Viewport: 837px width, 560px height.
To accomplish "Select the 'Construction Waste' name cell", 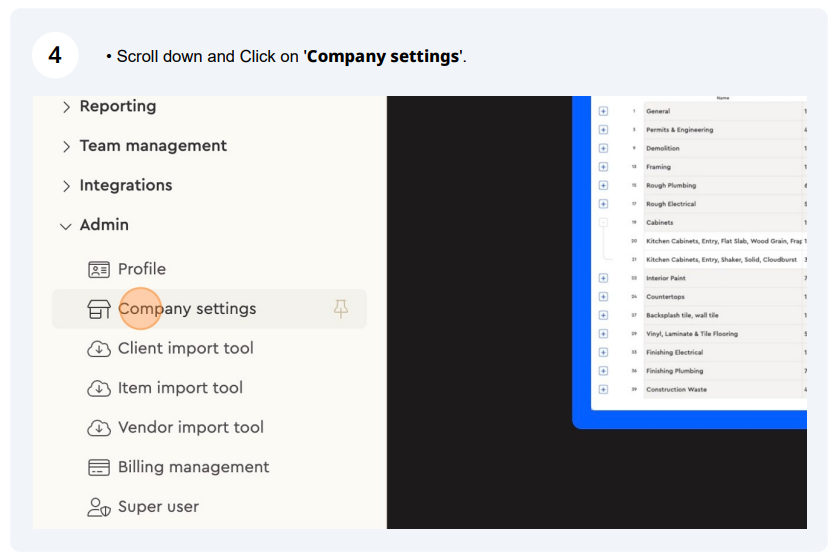I will pos(723,390).
